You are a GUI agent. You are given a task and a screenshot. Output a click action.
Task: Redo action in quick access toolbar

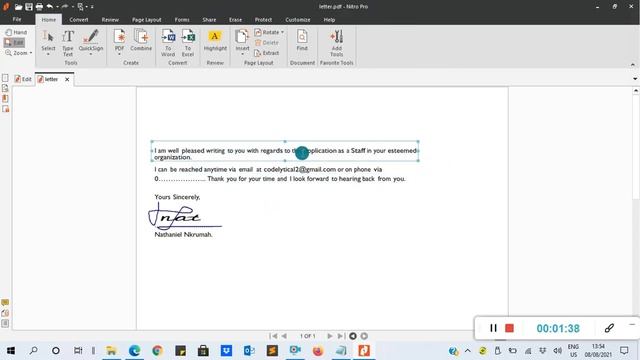point(64,7)
